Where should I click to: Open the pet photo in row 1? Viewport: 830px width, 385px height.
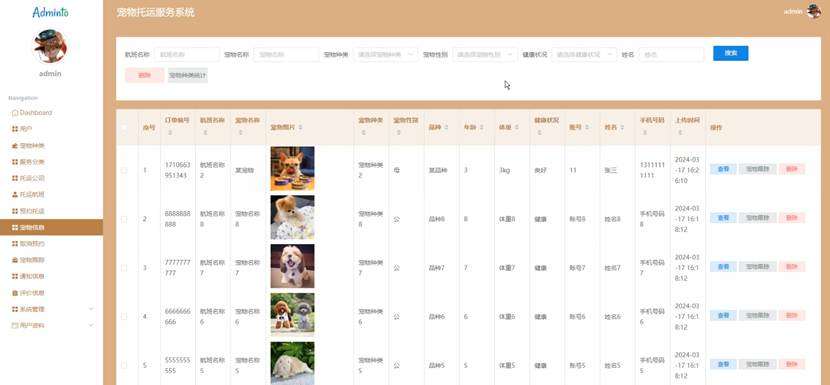click(x=292, y=168)
